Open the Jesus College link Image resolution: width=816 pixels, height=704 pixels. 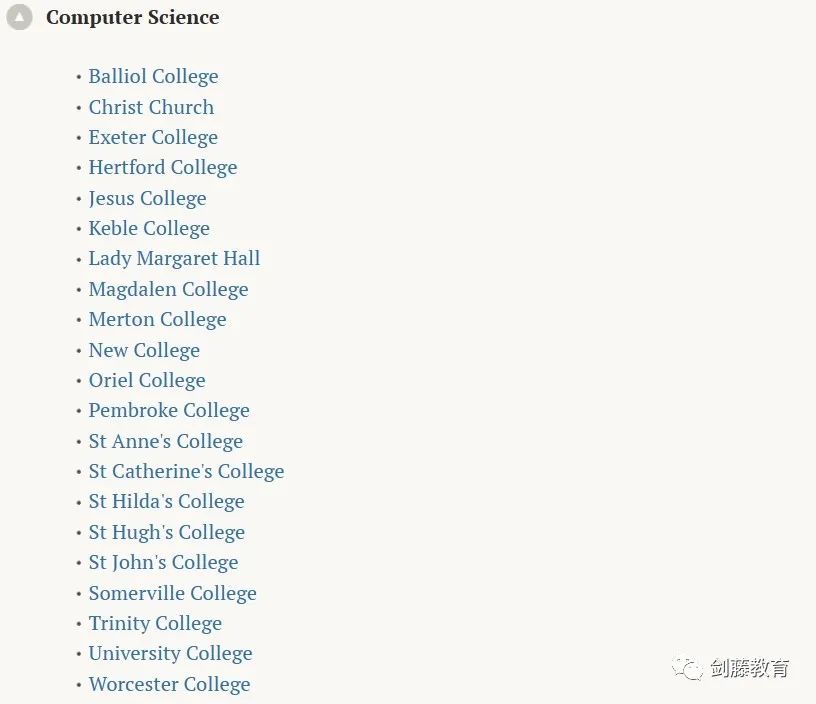[x=147, y=198]
